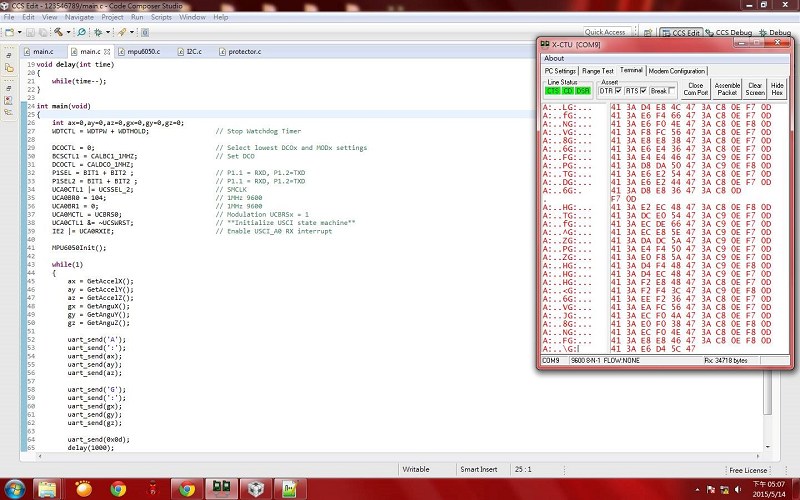Open the Problems view sidebar icon
This screenshot has height=500, width=800.
(x=9, y=100)
